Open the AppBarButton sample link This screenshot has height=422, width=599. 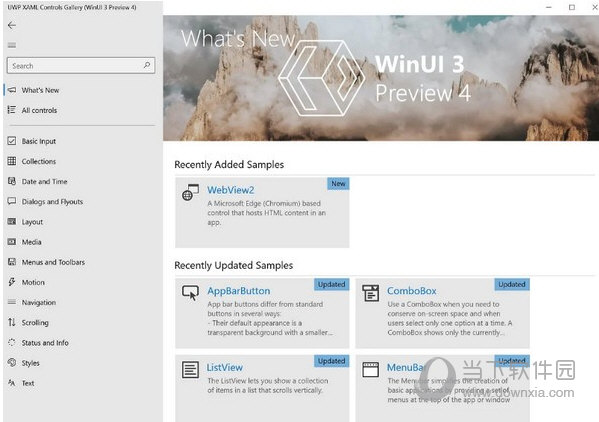click(239, 291)
